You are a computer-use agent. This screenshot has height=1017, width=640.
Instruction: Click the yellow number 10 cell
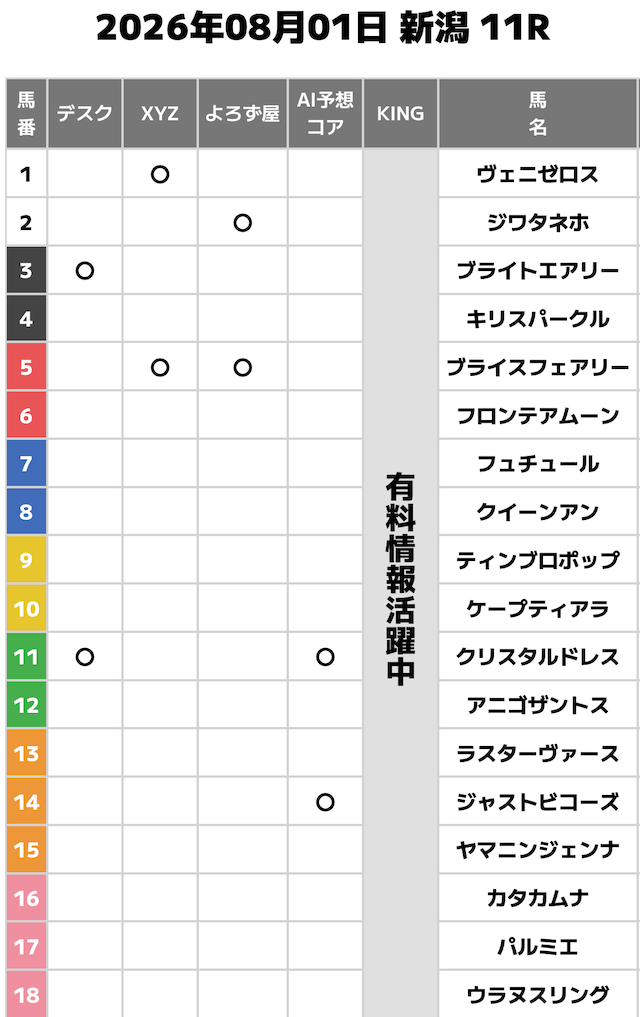point(26,608)
